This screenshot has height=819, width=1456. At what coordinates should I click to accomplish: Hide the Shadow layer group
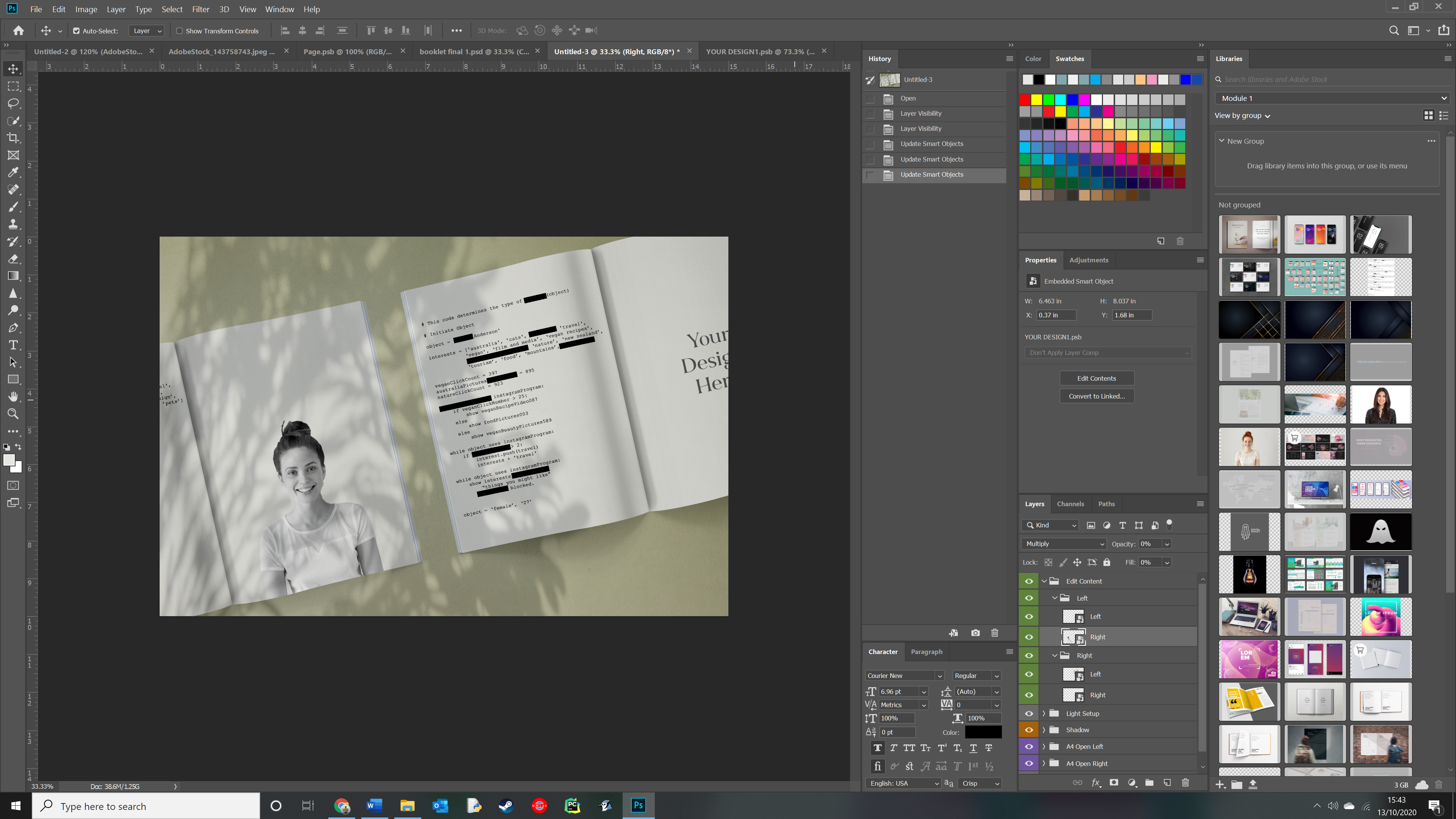point(1029,730)
